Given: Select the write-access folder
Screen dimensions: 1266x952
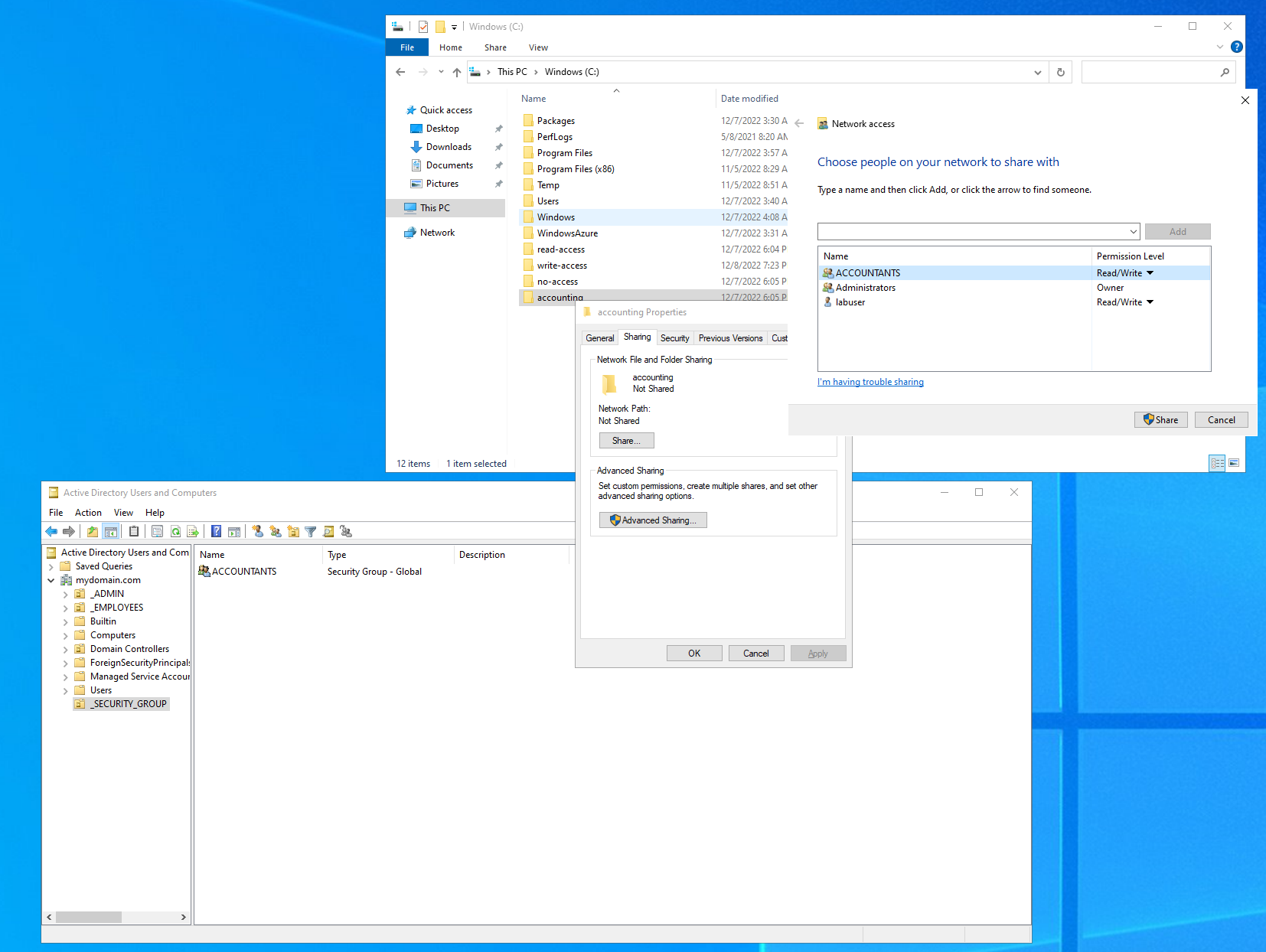Looking at the screenshot, I should (562, 266).
